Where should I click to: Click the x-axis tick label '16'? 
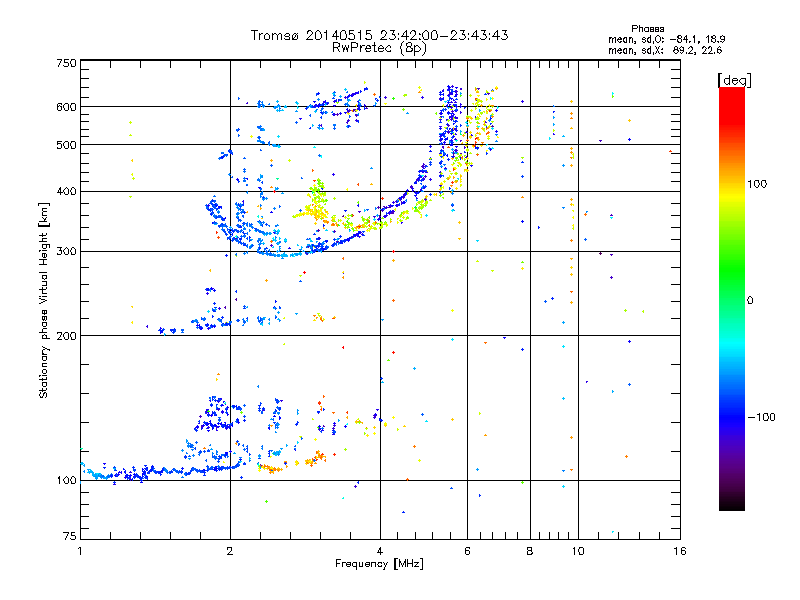click(680, 551)
